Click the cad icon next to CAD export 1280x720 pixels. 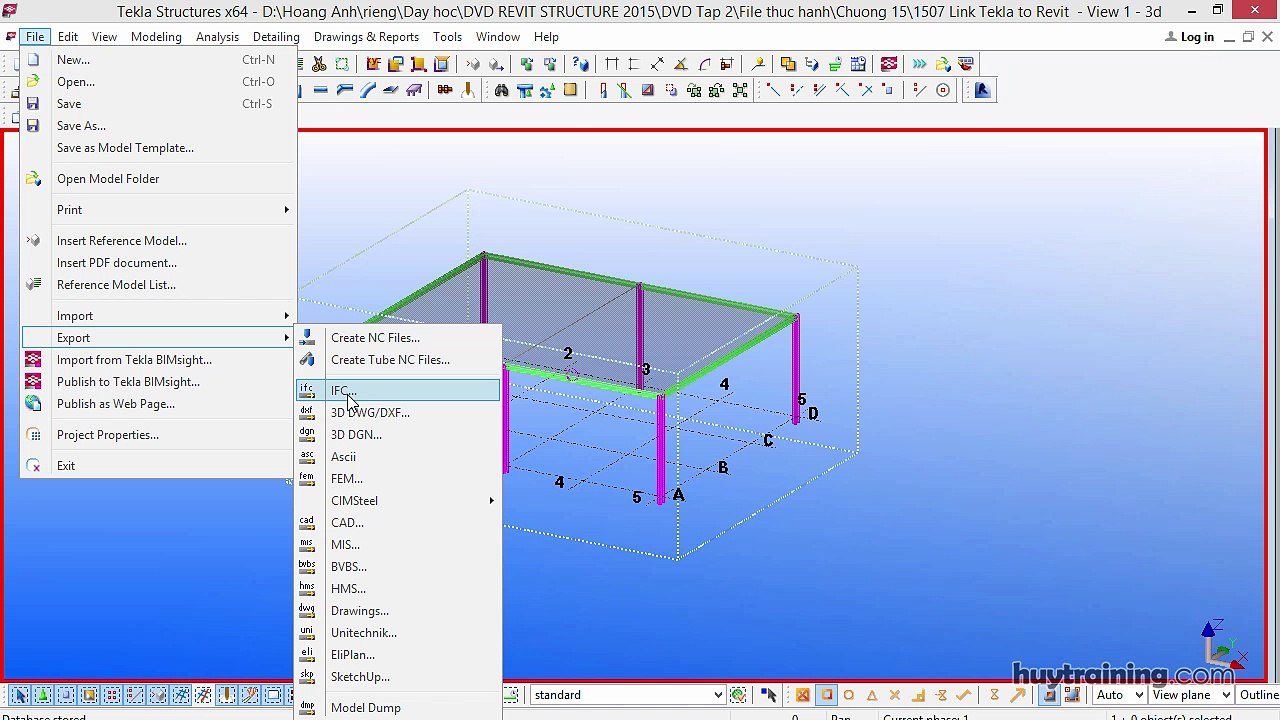pos(307,522)
